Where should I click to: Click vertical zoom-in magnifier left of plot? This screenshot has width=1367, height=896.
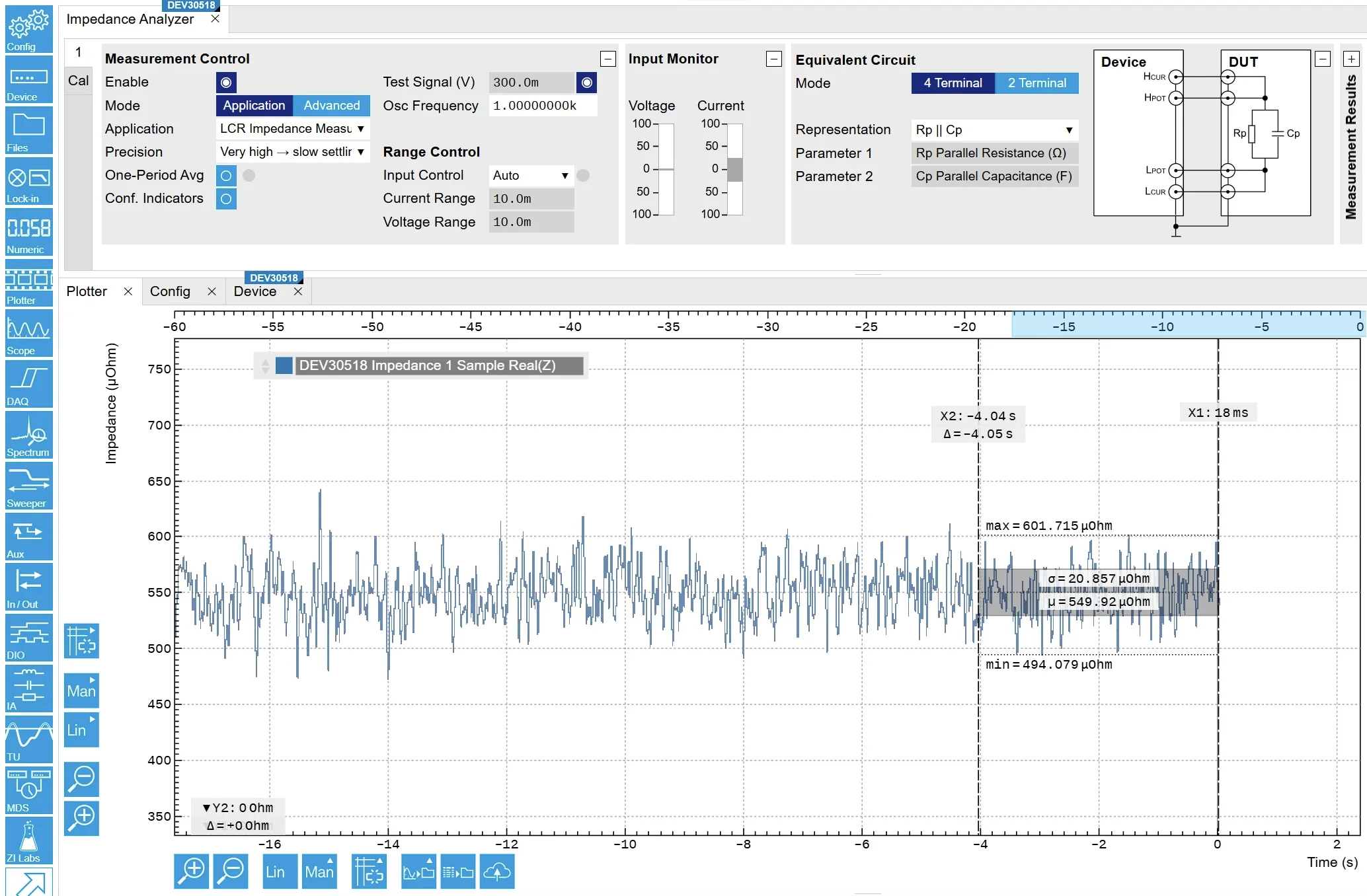pos(81,818)
